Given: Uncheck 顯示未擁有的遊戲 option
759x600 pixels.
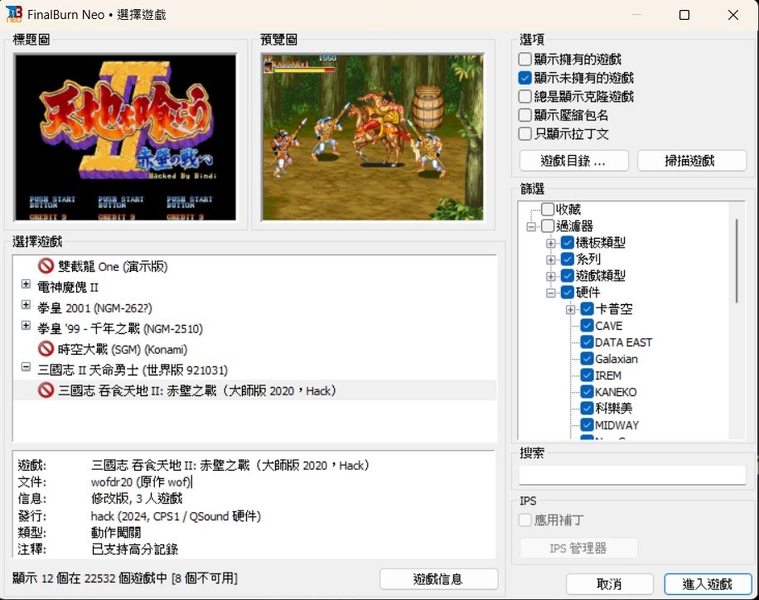Looking at the screenshot, I should click(x=525, y=77).
